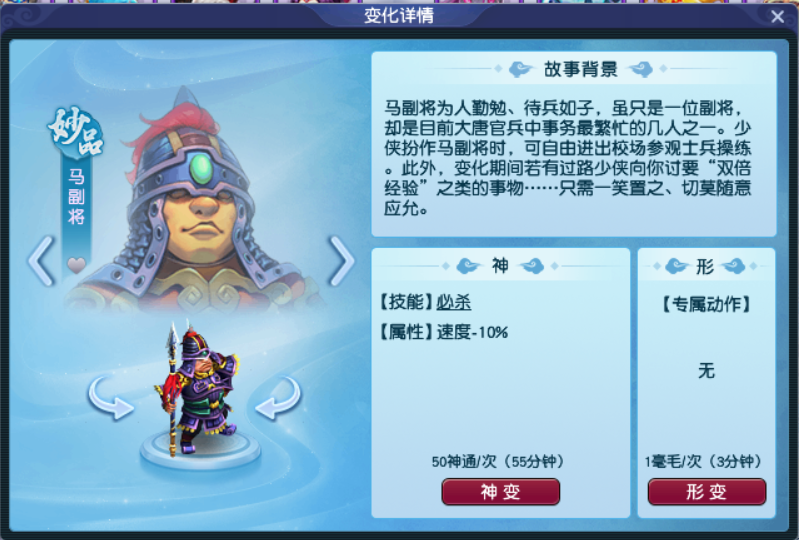Screen dimensions: 799x540
Task: Click the 专属动作 label
Action: pos(706,304)
